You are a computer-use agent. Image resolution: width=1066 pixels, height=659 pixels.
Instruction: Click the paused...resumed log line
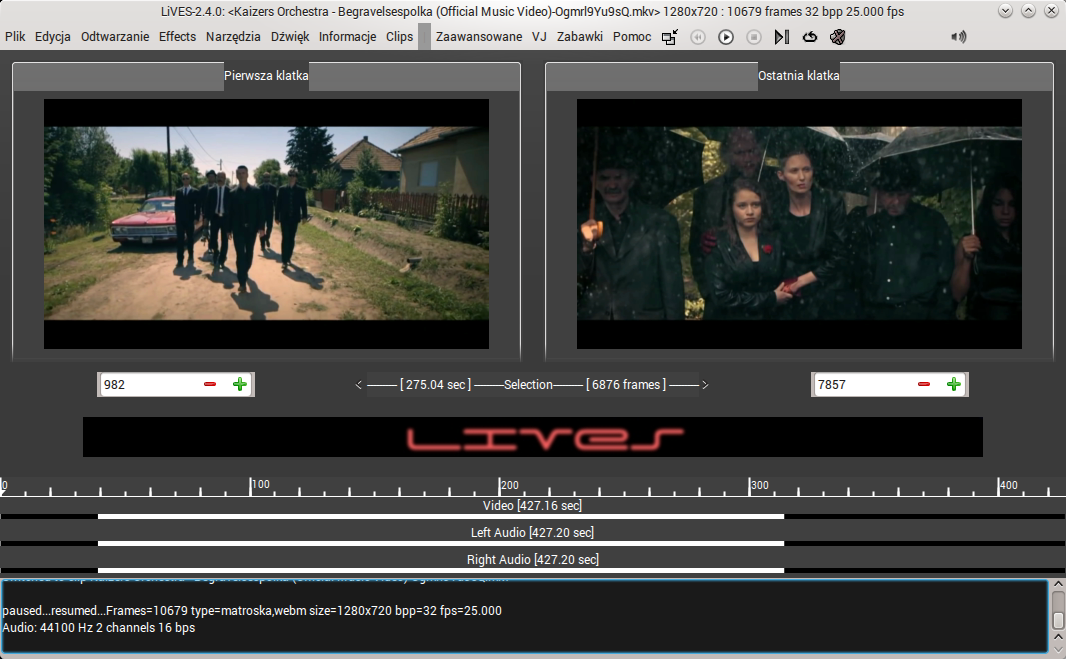(x=252, y=611)
